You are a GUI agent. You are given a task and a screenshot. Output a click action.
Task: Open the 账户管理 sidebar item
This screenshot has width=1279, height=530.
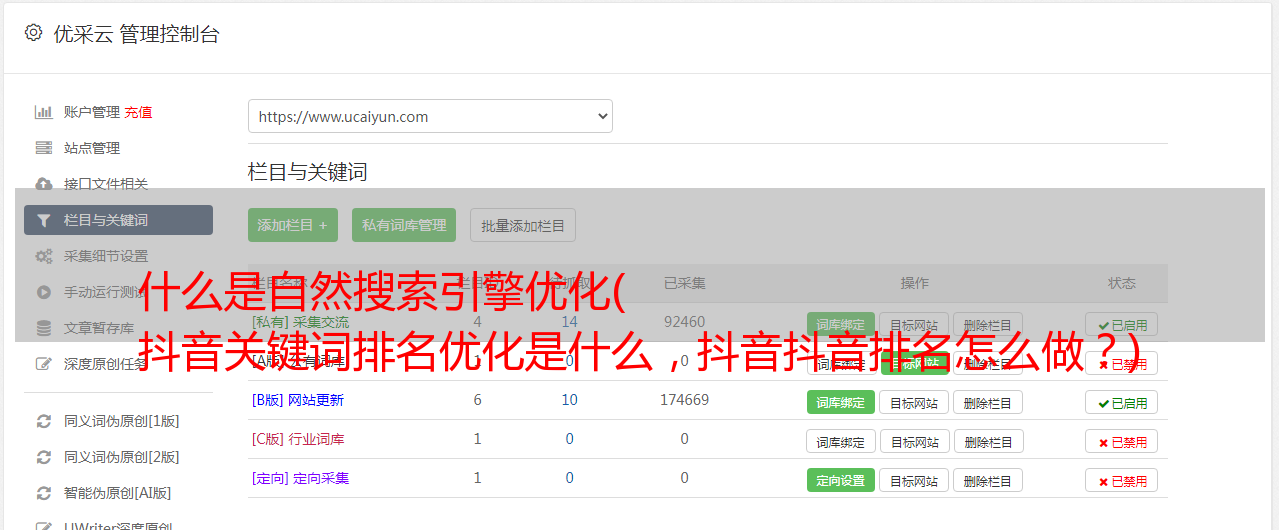(x=92, y=112)
